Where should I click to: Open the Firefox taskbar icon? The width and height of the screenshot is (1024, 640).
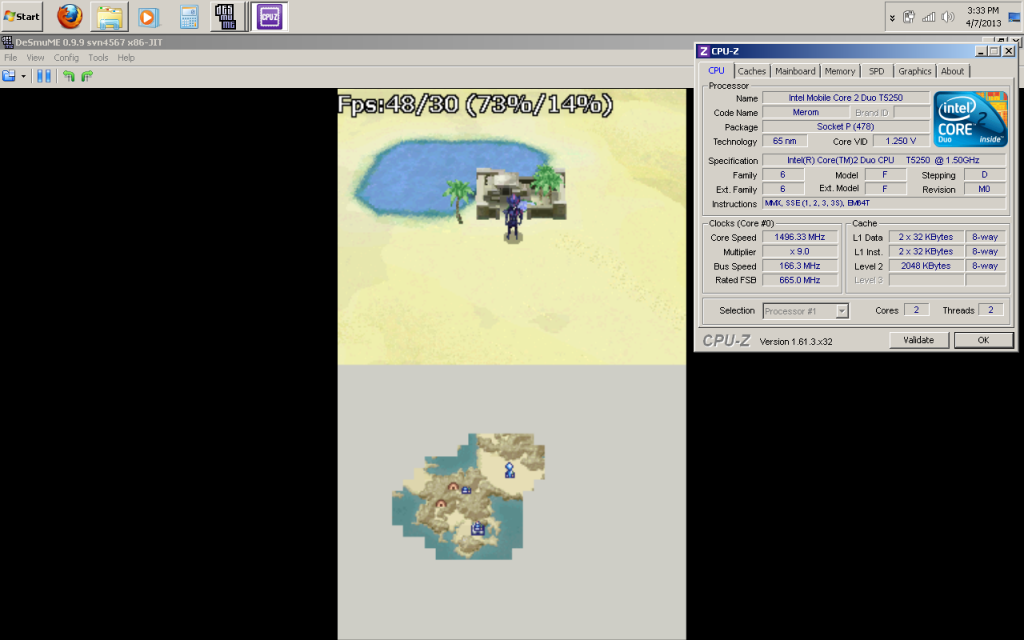click(x=69, y=16)
